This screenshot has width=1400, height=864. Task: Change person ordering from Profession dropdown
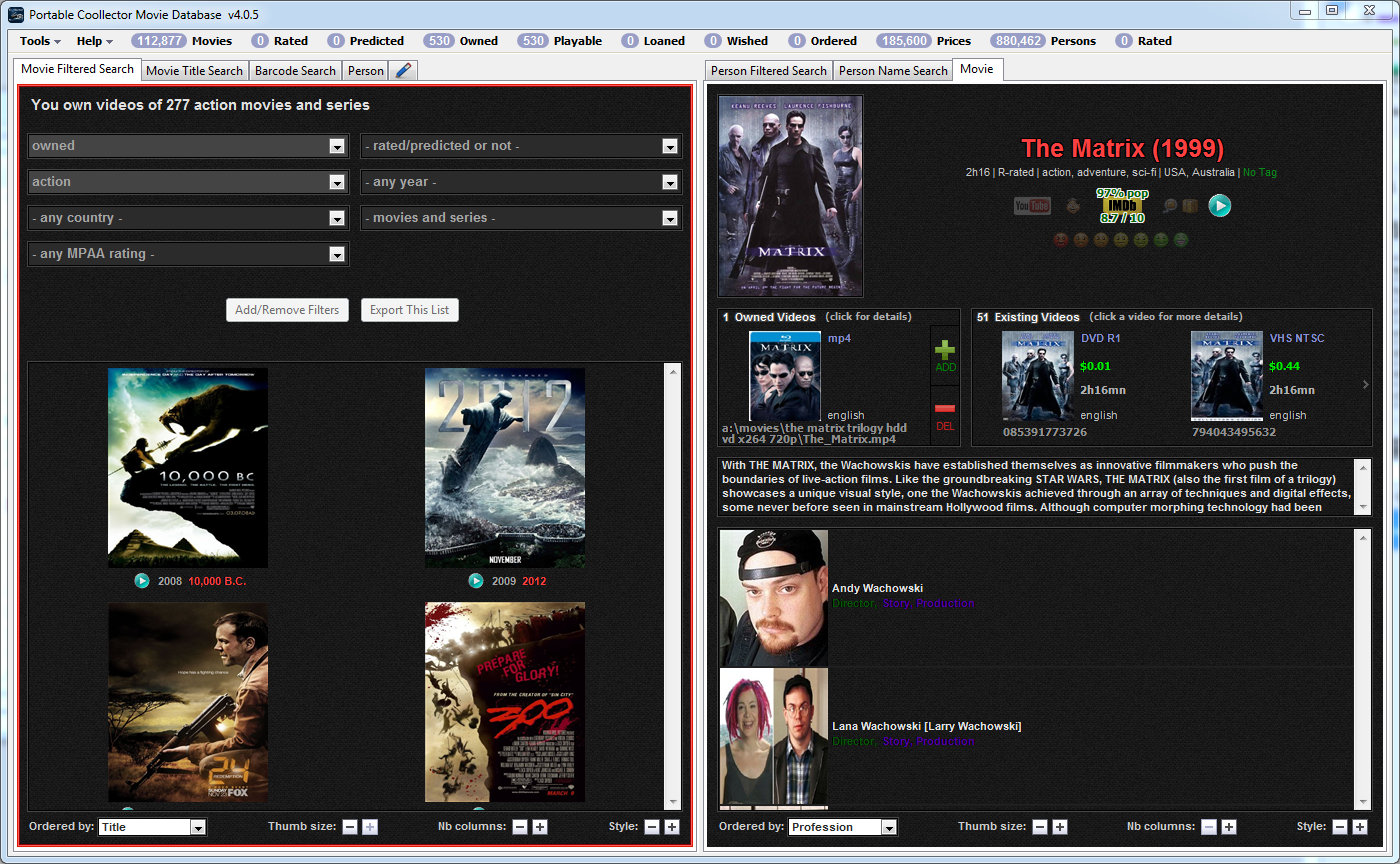coord(842,827)
